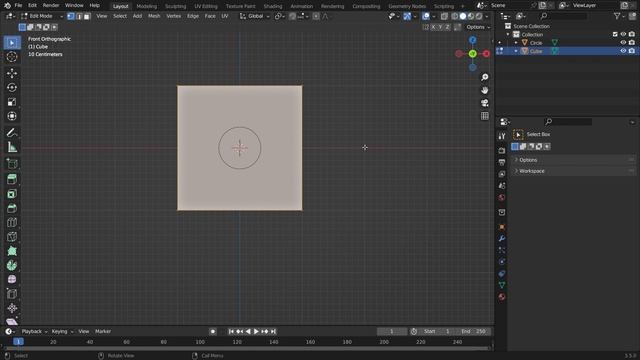Open the Render menu
The image size is (640, 360).
click(x=51, y=6)
